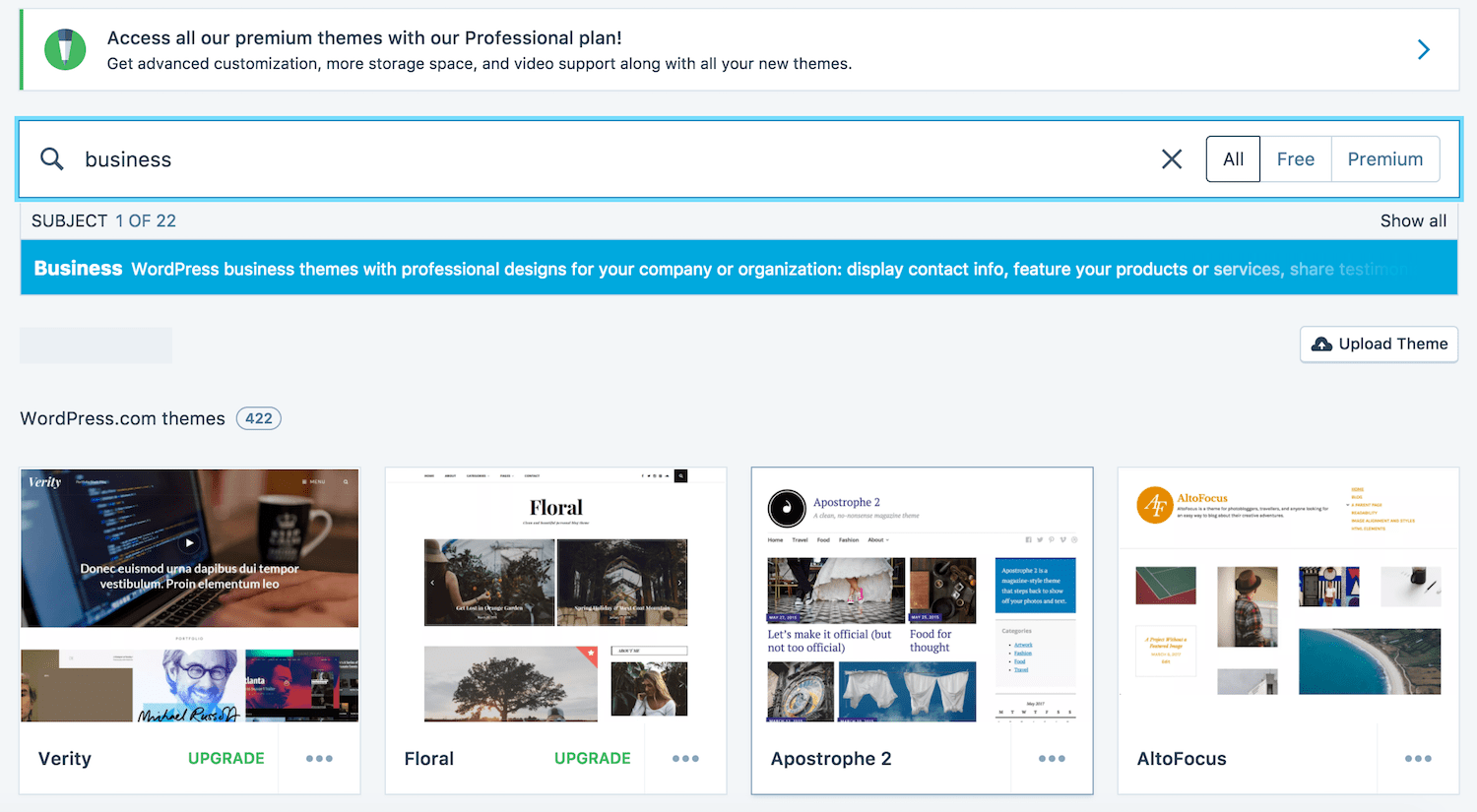Select the All filter tab
Image resolution: width=1477 pixels, height=812 pixels.
tap(1233, 158)
